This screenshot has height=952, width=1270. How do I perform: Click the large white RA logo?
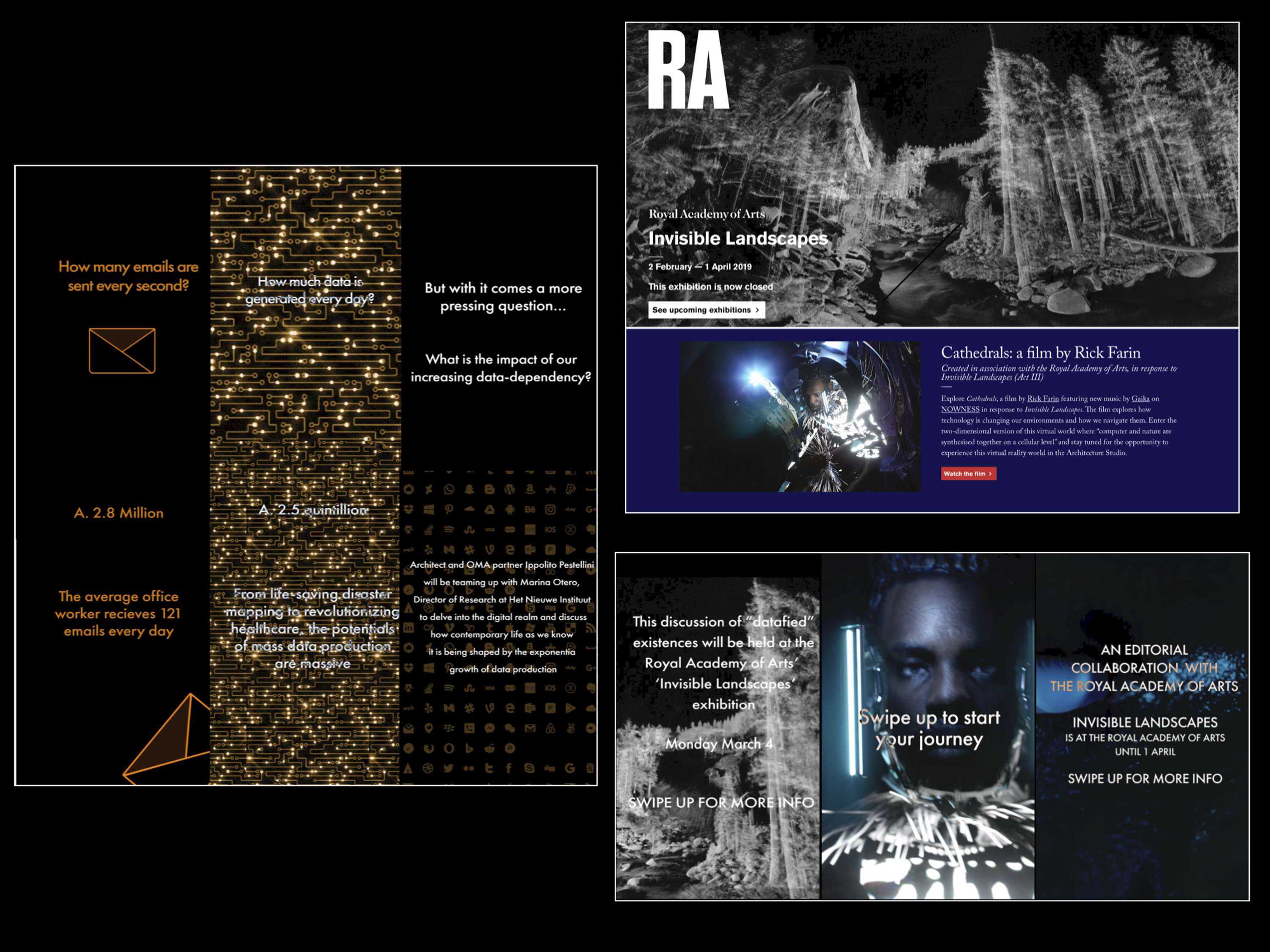688,69
